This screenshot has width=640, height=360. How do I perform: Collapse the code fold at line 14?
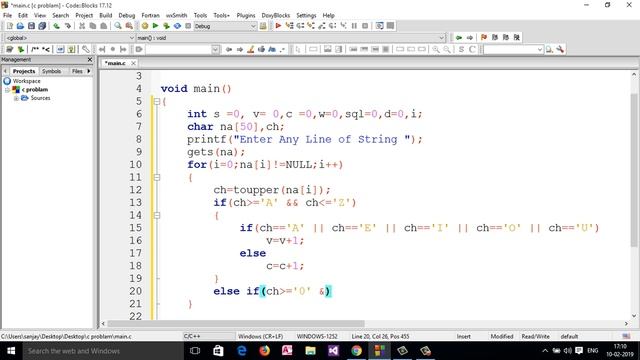point(156,216)
